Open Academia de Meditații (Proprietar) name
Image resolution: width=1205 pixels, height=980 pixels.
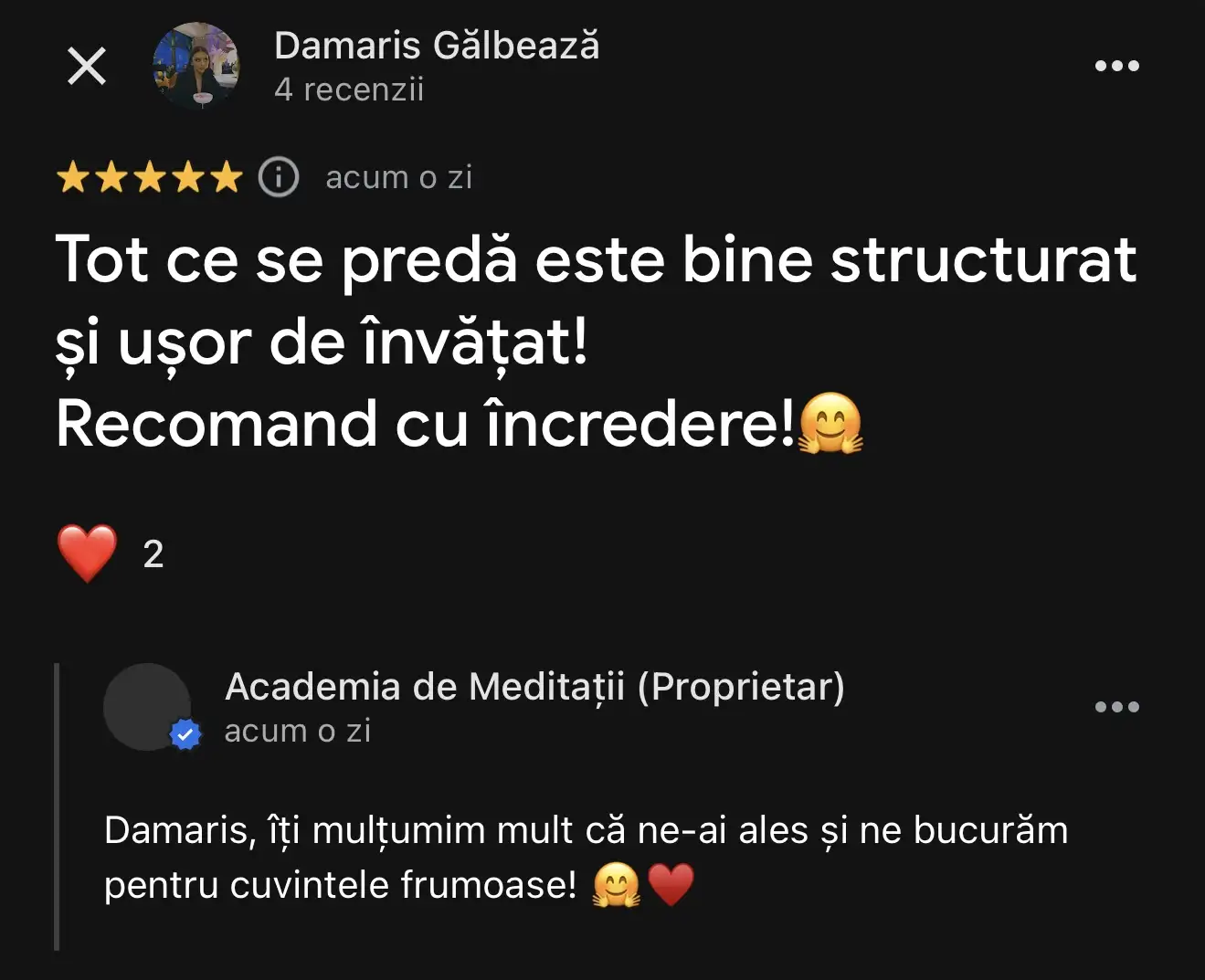(x=534, y=687)
